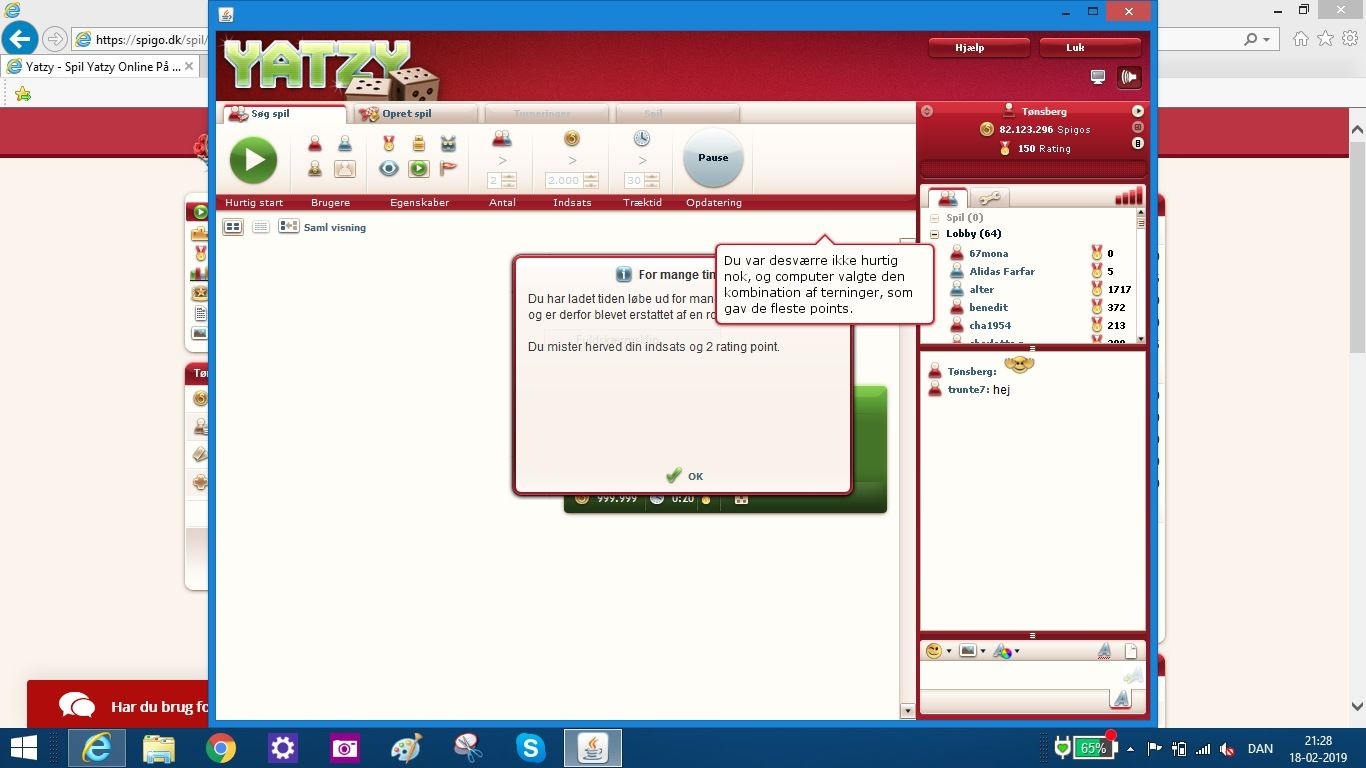The width and height of the screenshot is (1366, 768).
Task: Open the wrench settings tab
Action: pos(989,198)
